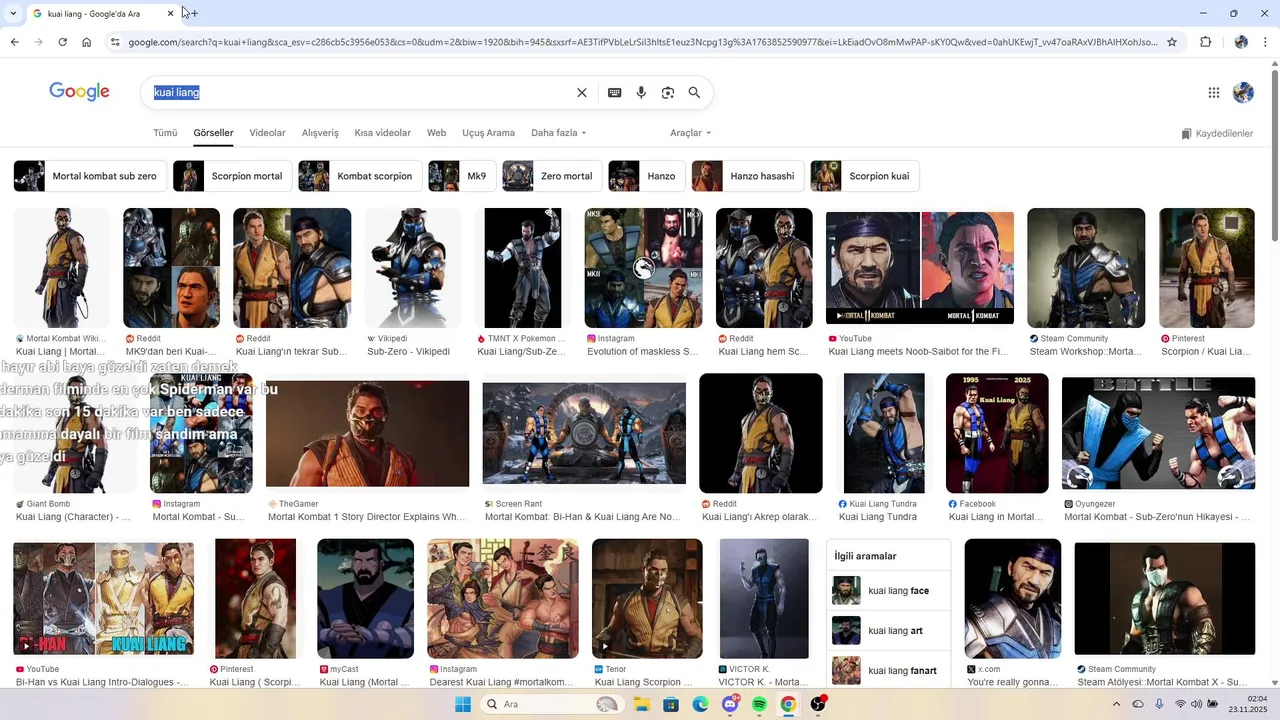
Task: Click related search kuai liang art
Action: [888, 631]
